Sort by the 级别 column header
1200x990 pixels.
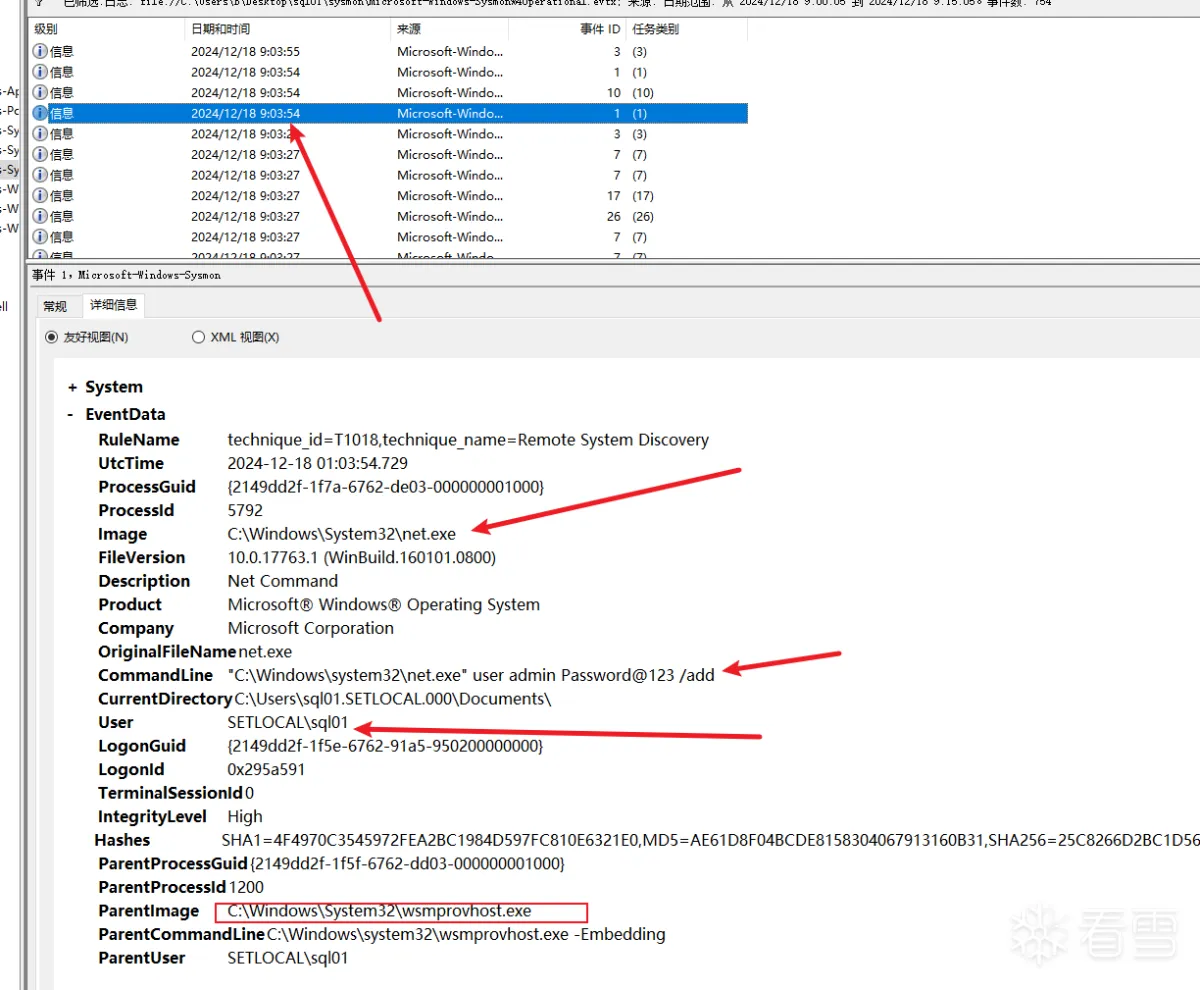pyautogui.click(x=105, y=29)
